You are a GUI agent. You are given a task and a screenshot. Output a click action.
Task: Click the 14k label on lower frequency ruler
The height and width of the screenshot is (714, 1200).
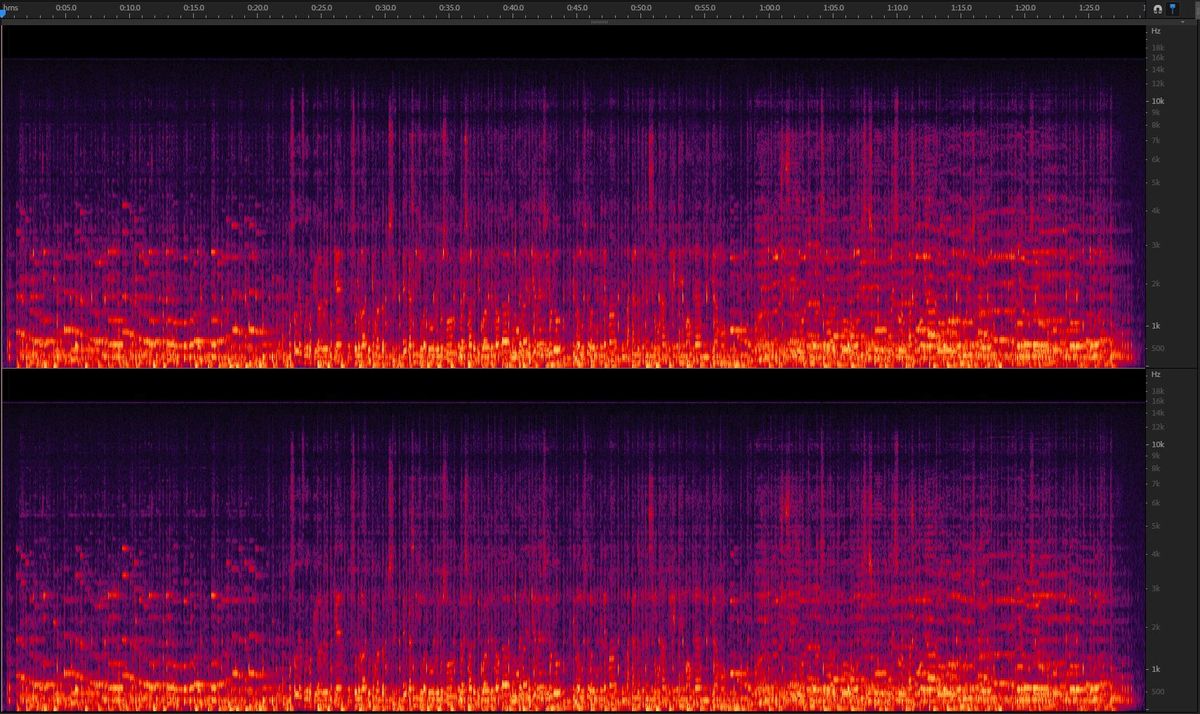click(x=1156, y=411)
